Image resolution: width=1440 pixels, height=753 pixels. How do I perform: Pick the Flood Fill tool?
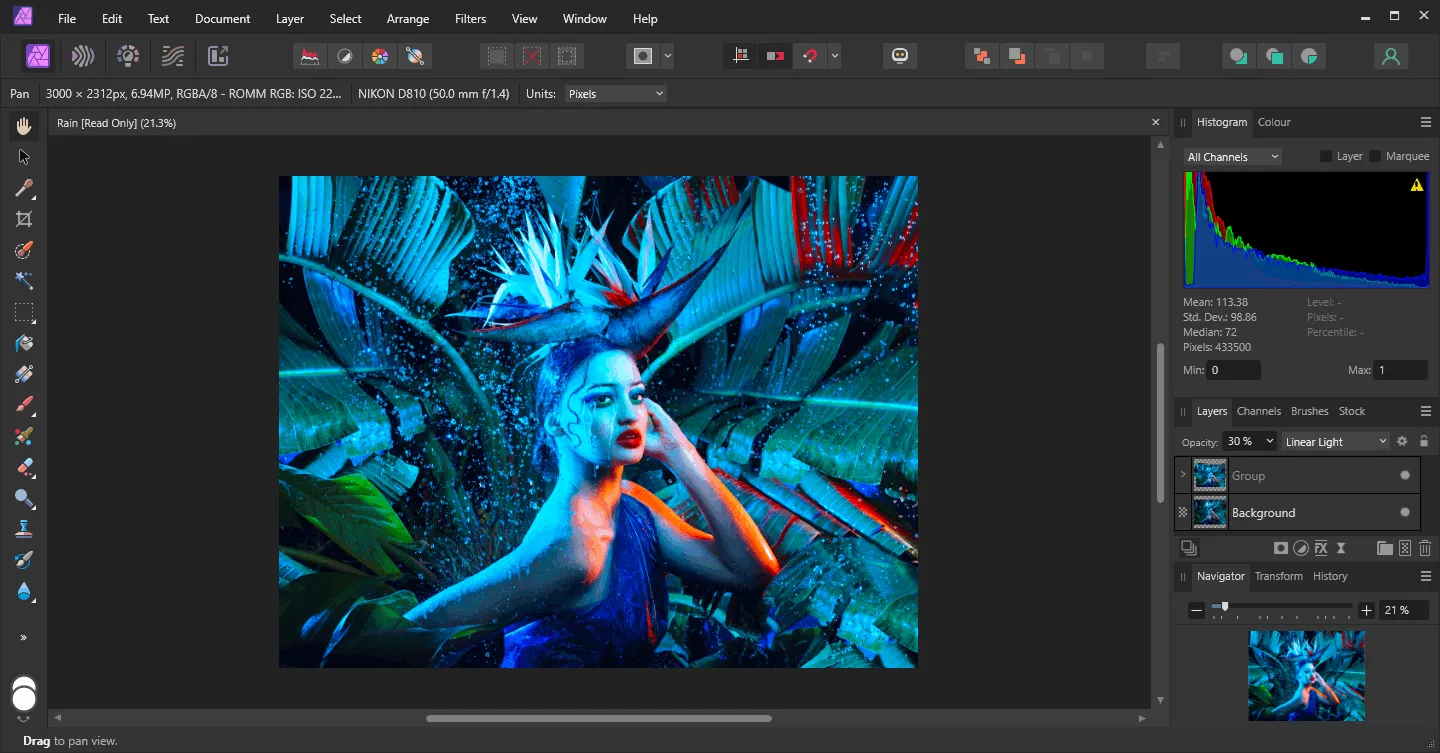coord(24,343)
